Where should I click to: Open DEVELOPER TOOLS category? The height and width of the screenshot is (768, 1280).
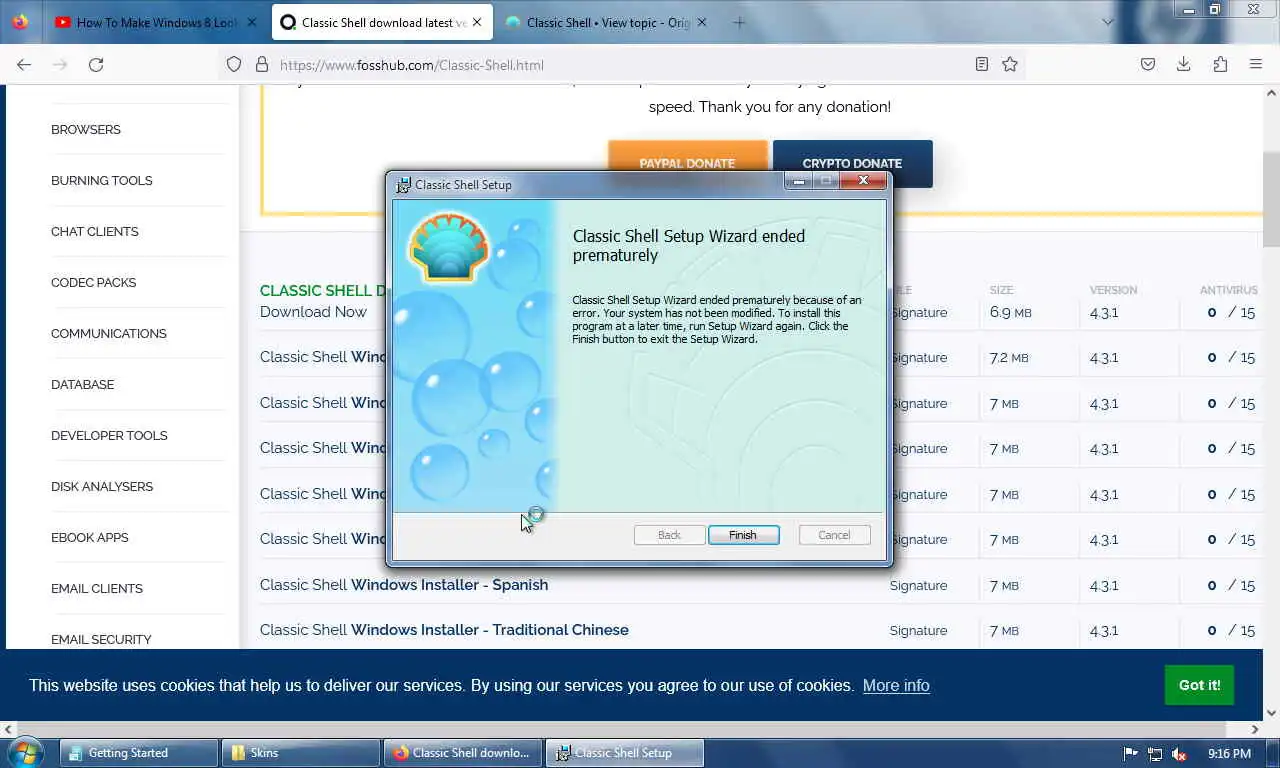coord(109,435)
